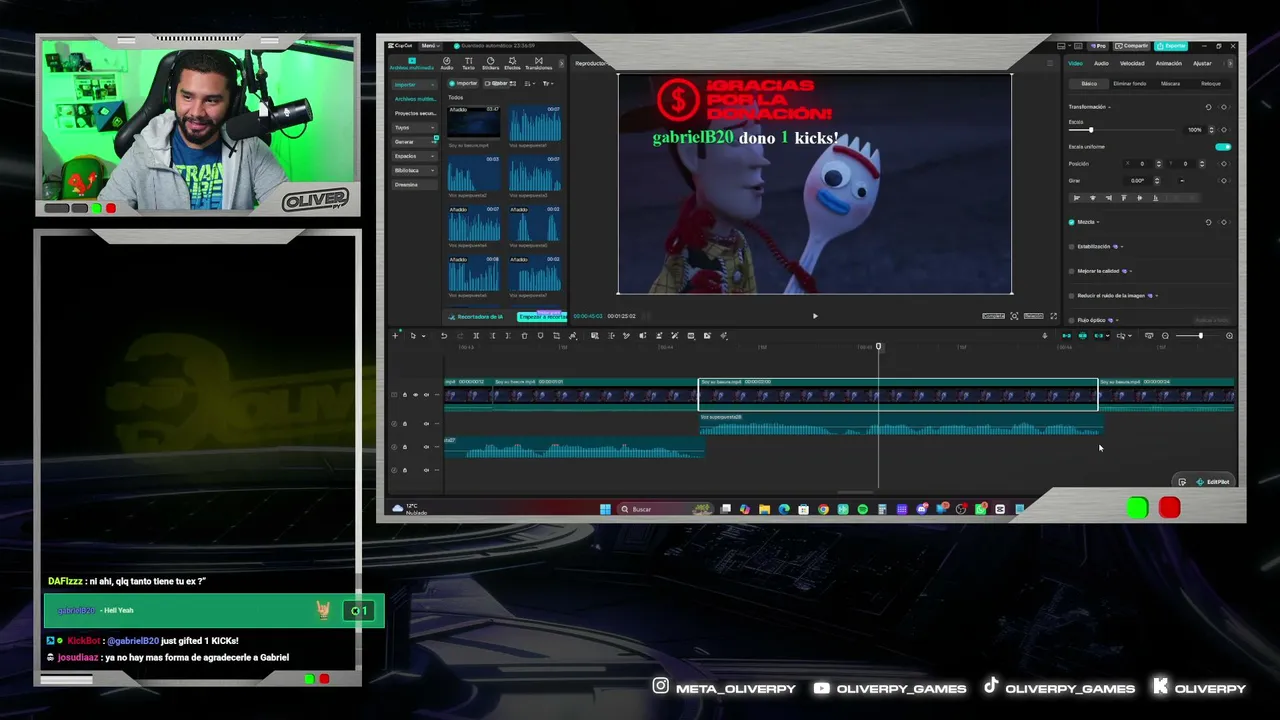Click the Exportar button
This screenshot has height=720, width=1280.
(1171, 46)
